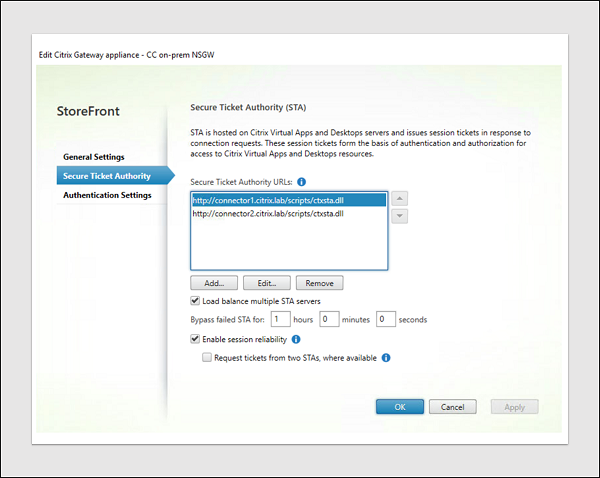
Task: Cancel the gateway appliance edit
Action: (453, 407)
